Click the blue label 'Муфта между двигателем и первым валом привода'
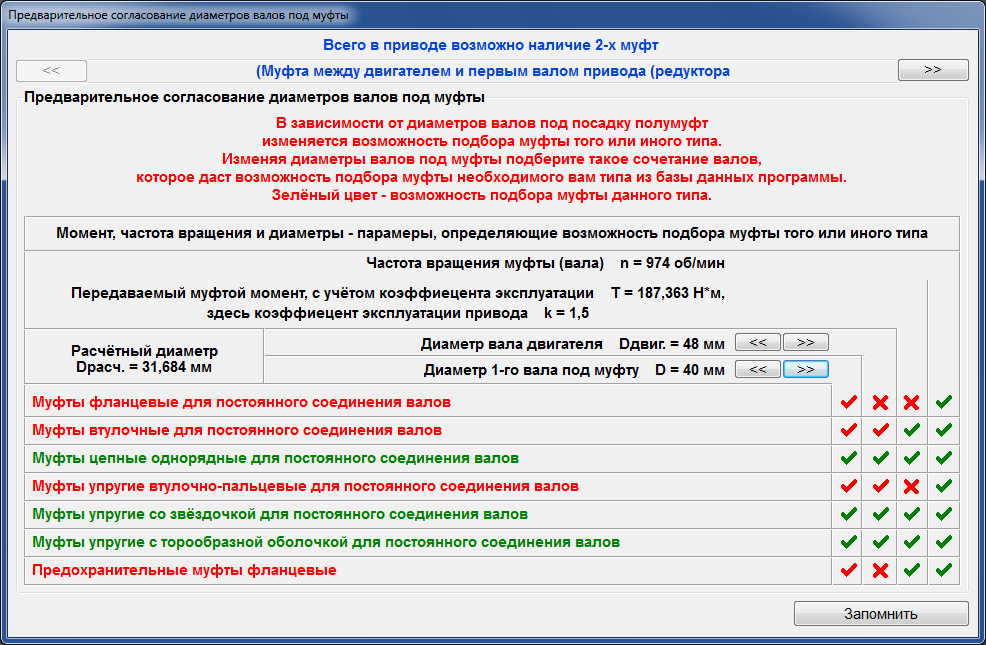This screenshot has height=645, width=986. (x=455, y=71)
